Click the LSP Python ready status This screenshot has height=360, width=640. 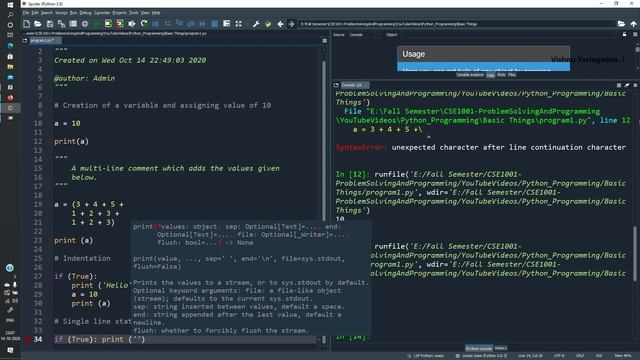point(426,356)
